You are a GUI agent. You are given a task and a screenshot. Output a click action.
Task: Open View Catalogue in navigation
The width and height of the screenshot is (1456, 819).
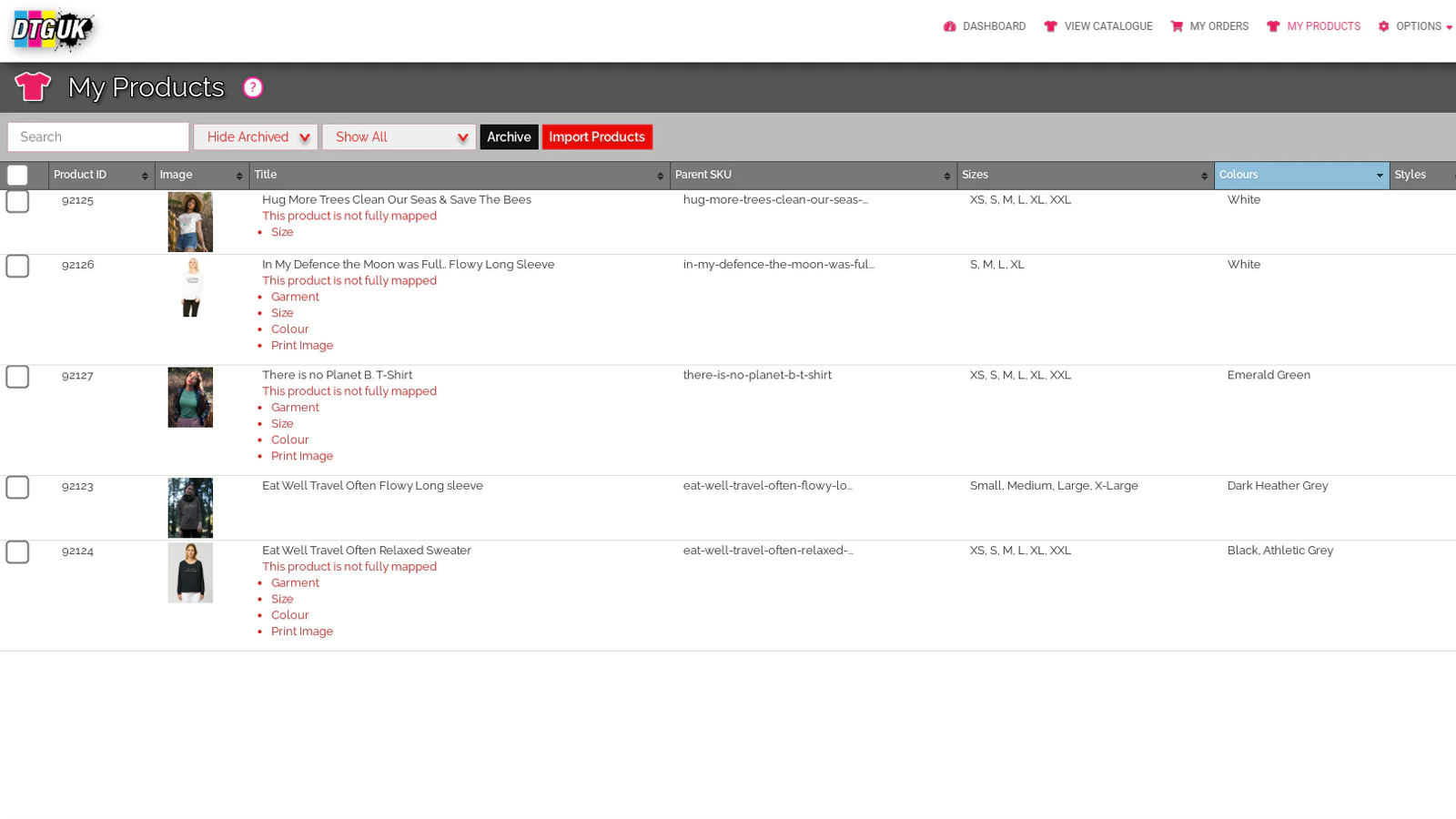(x=1098, y=26)
